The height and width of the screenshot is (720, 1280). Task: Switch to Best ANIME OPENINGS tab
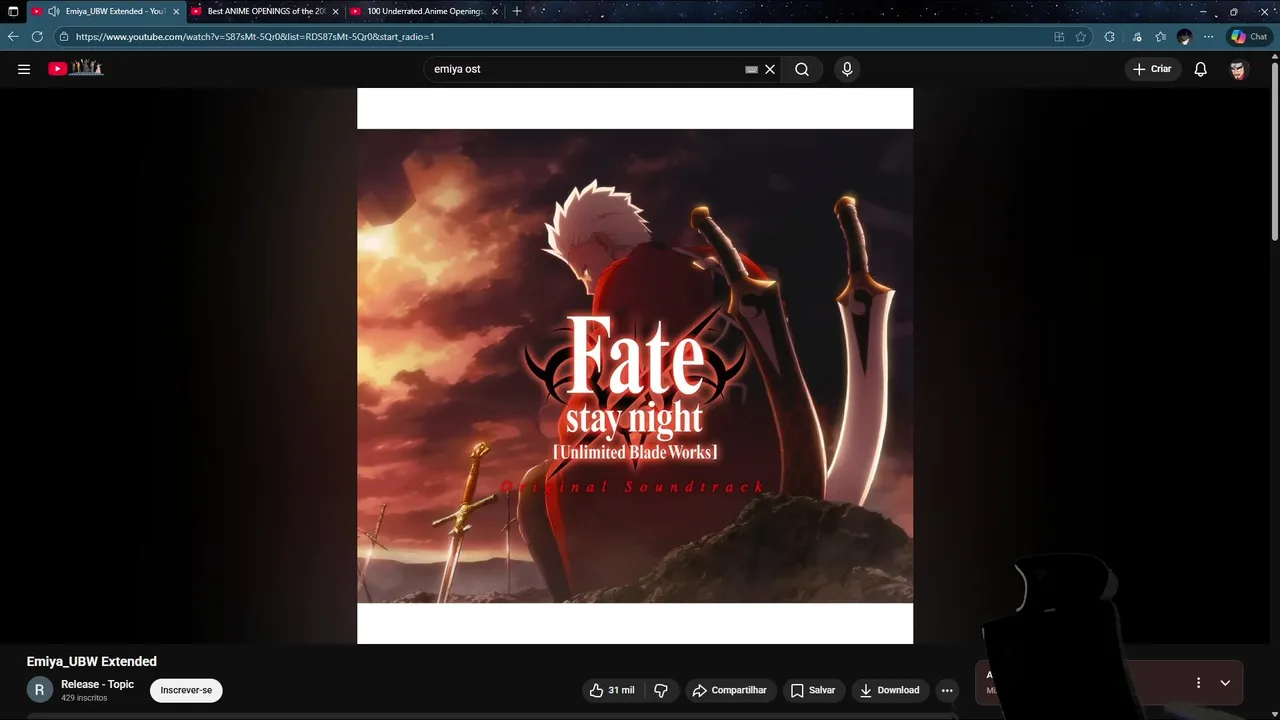pos(266,12)
